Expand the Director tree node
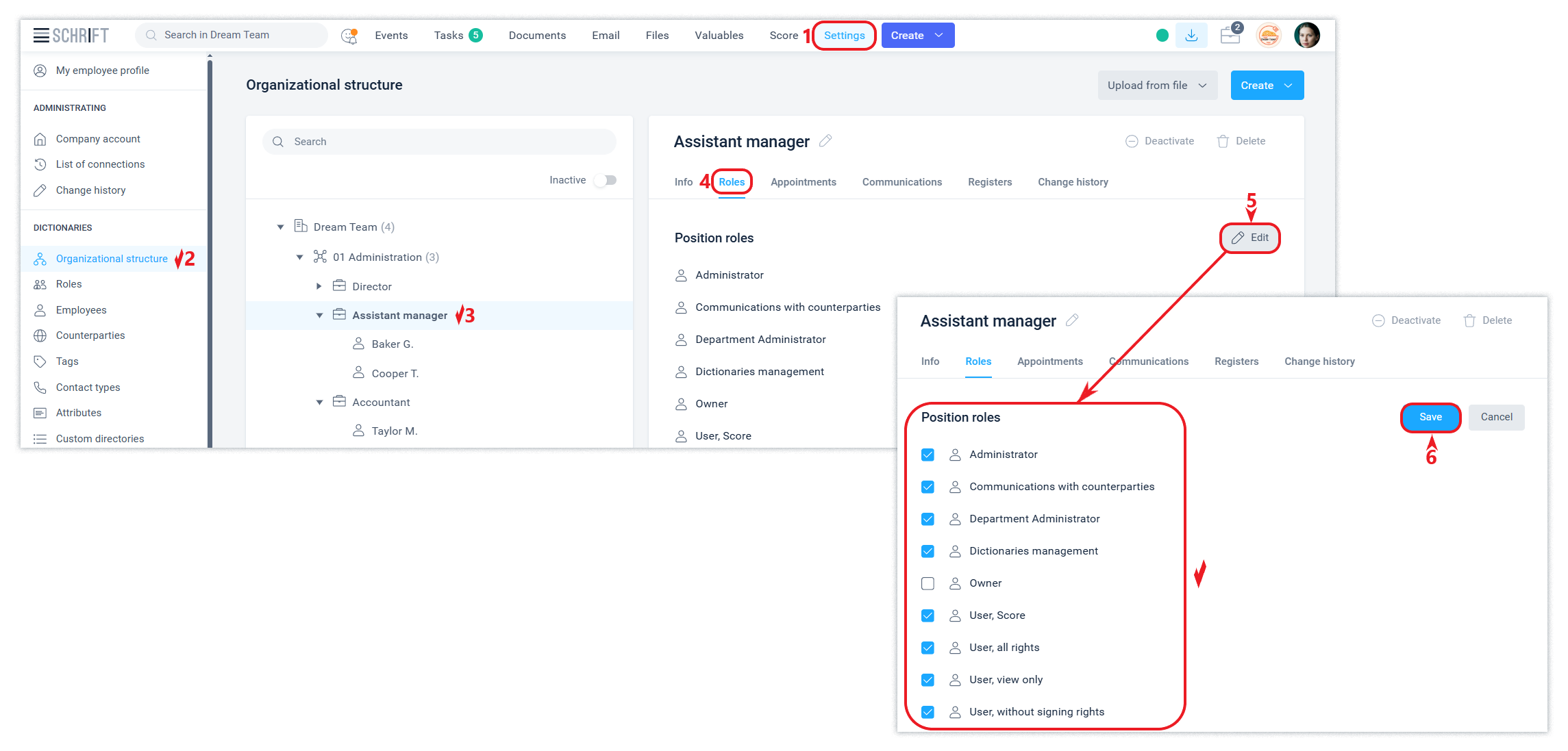This screenshot has height=751, width=1568. 319,286
